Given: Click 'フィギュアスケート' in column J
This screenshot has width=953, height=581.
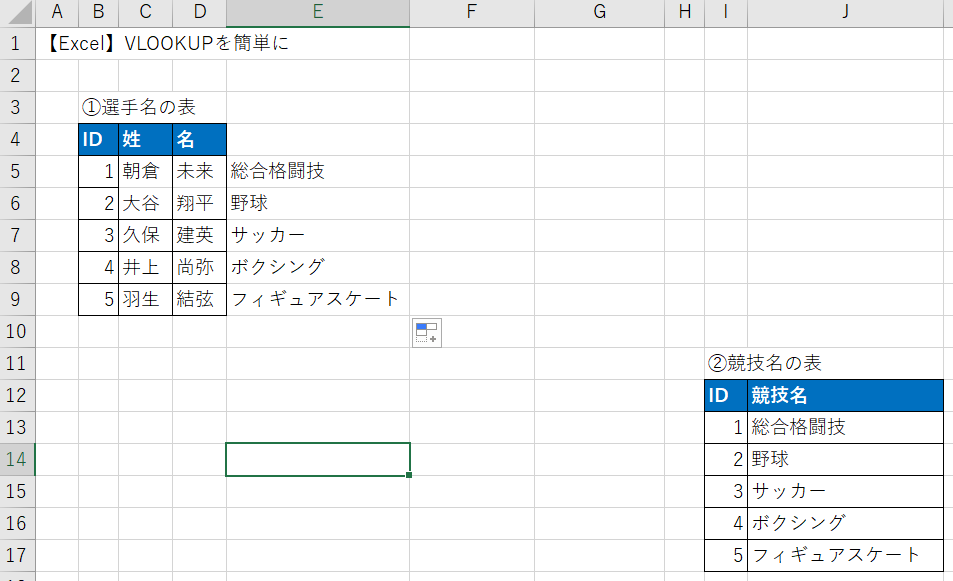Looking at the screenshot, I should pyautogui.click(x=845, y=555).
